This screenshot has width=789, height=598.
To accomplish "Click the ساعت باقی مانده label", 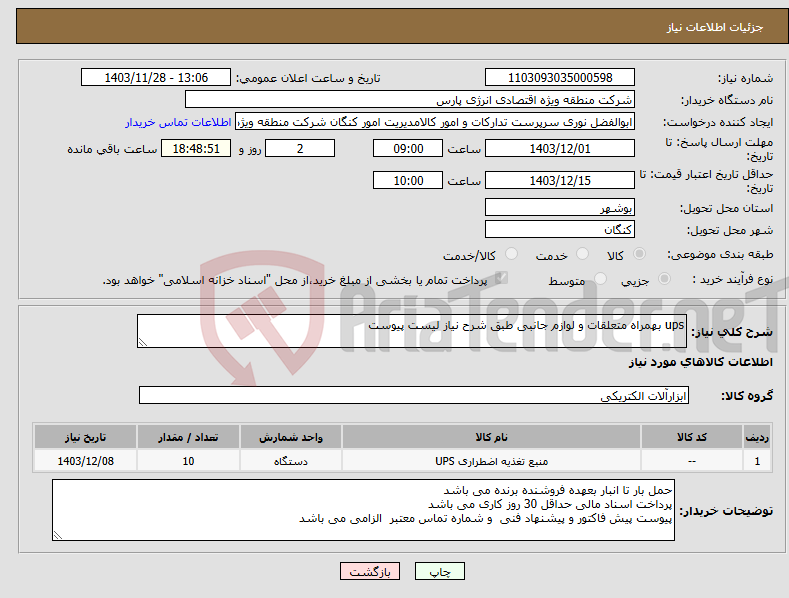I will click(112, 150).
